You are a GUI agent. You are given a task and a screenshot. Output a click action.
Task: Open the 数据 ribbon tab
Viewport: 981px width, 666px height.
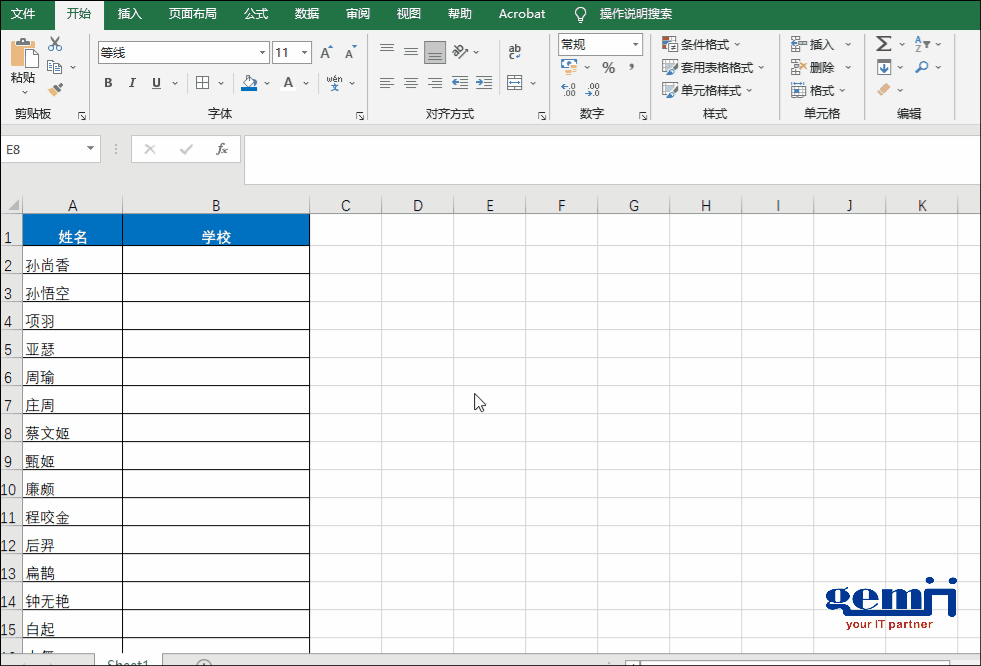[307, 14]
